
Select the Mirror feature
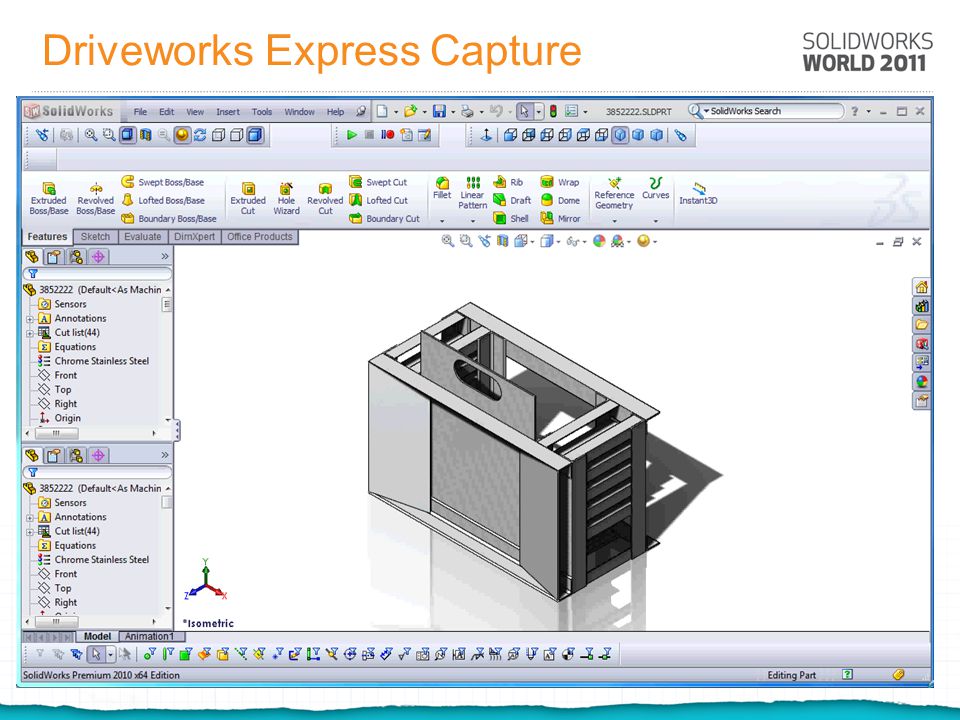pyautogui.click(x=560, y=219)
